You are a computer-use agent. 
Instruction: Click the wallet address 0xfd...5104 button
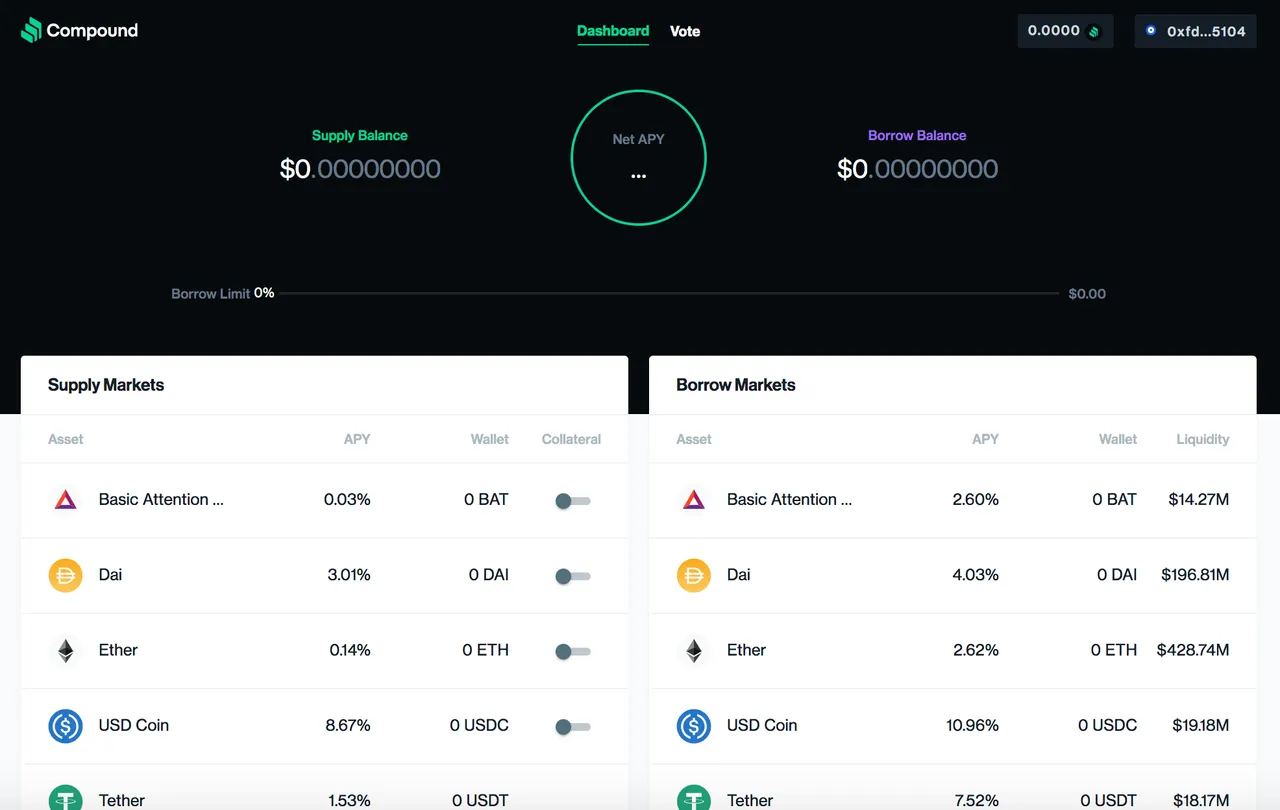1195,31
